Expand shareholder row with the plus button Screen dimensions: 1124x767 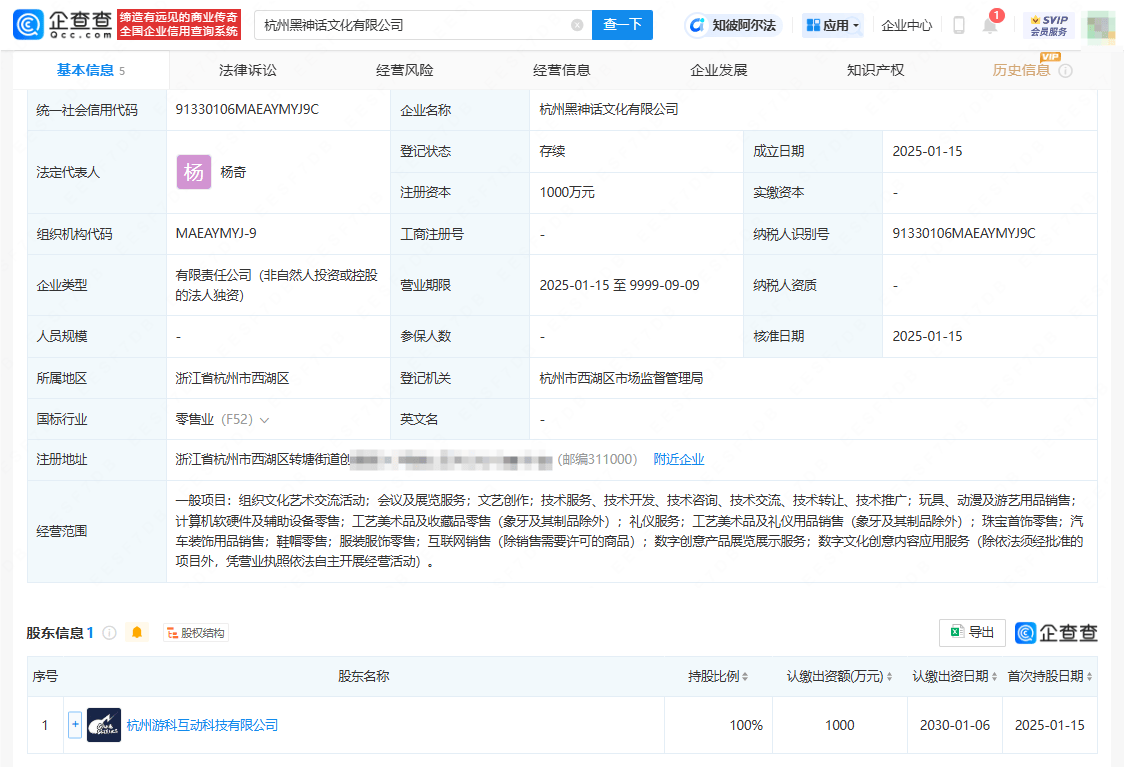point(75,724)
